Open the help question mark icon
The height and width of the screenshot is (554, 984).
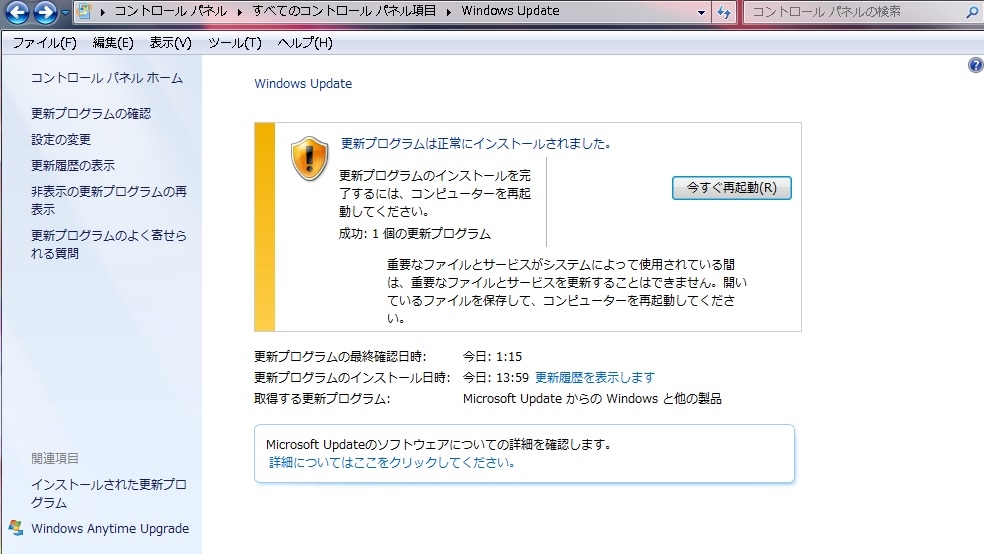[976, 65]
